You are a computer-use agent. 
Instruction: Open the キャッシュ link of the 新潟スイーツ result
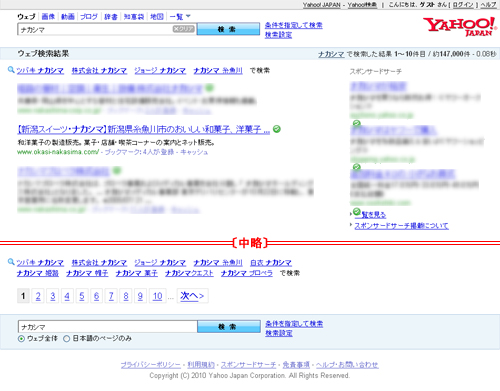194,152
